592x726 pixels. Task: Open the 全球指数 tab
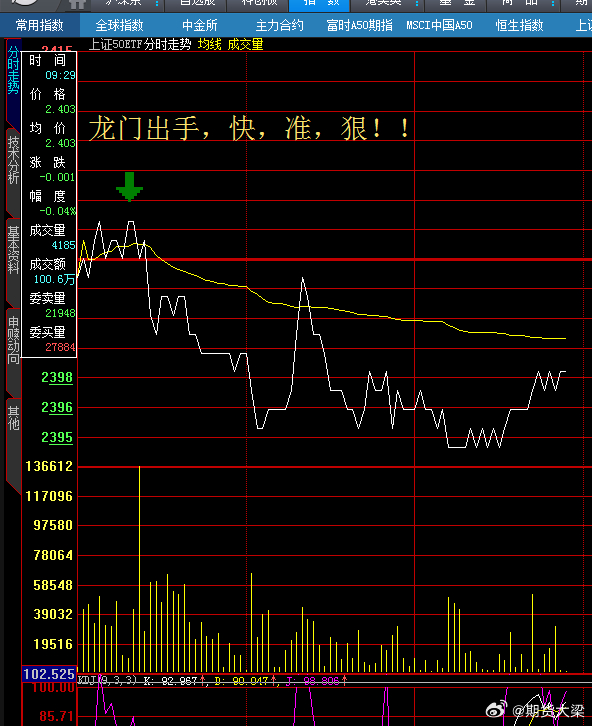pyautogui.click(x=119, y=25)
